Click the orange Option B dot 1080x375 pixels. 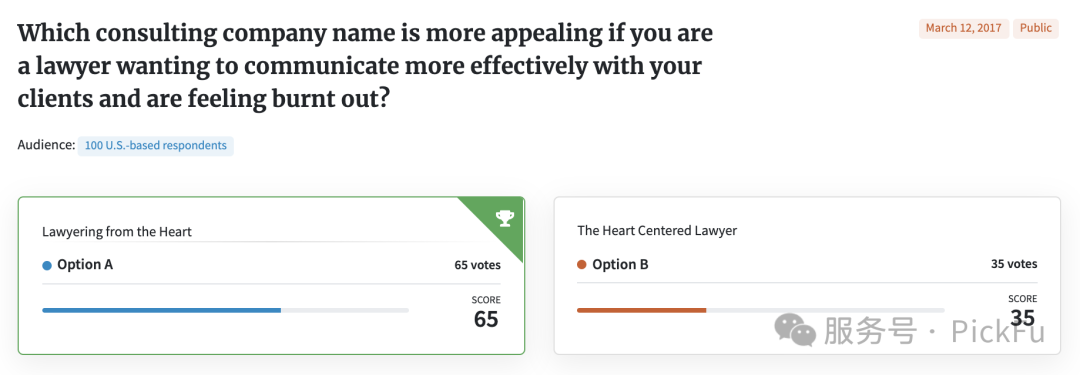tap(582, 265)
